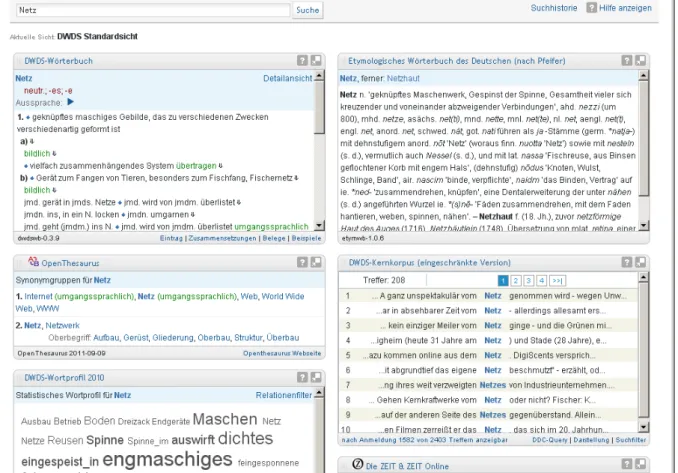Maximize the DWDS-Wortprofil 2010 panel
This screenshot has height=473, width=678.
point(316,377)
